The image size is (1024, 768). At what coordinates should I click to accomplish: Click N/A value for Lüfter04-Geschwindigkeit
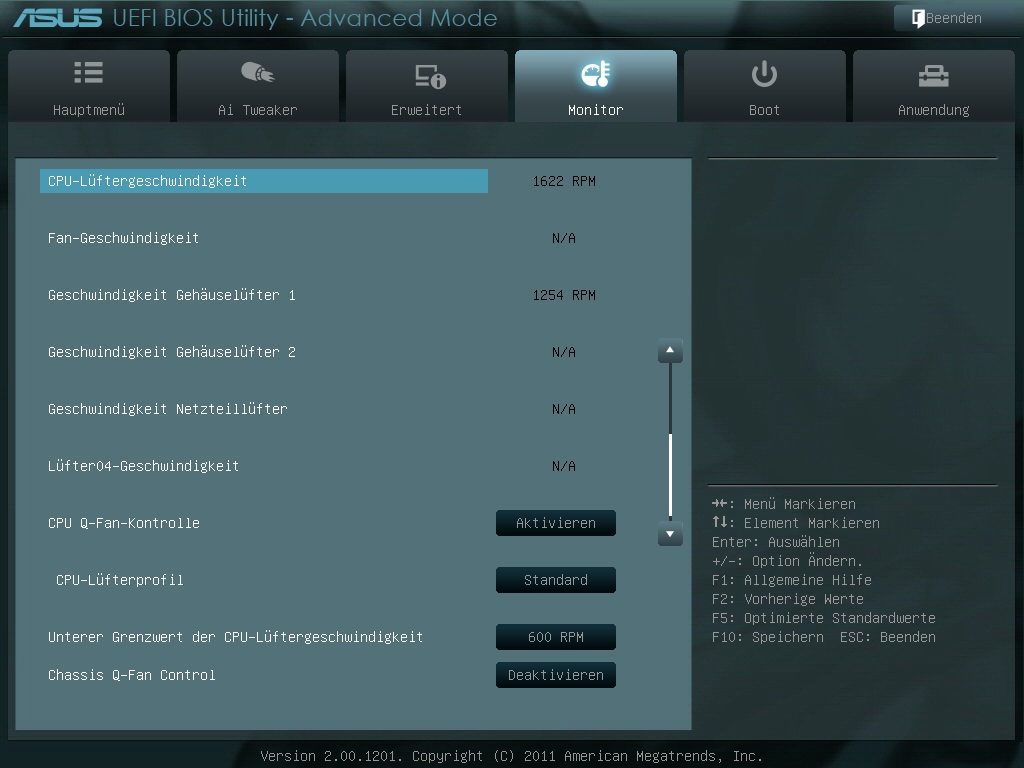click(564, 466)
